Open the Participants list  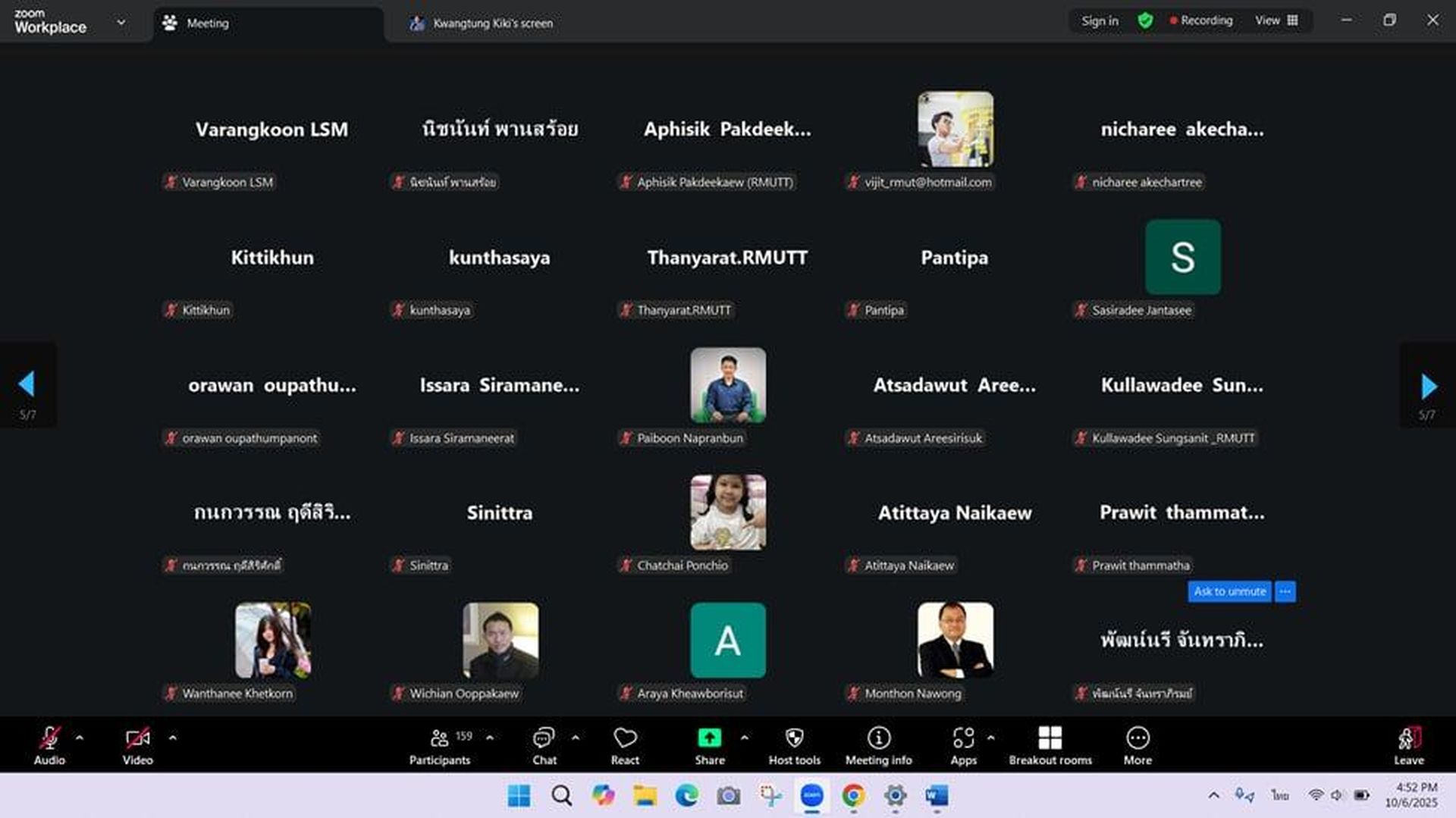[x=440, y=738]
